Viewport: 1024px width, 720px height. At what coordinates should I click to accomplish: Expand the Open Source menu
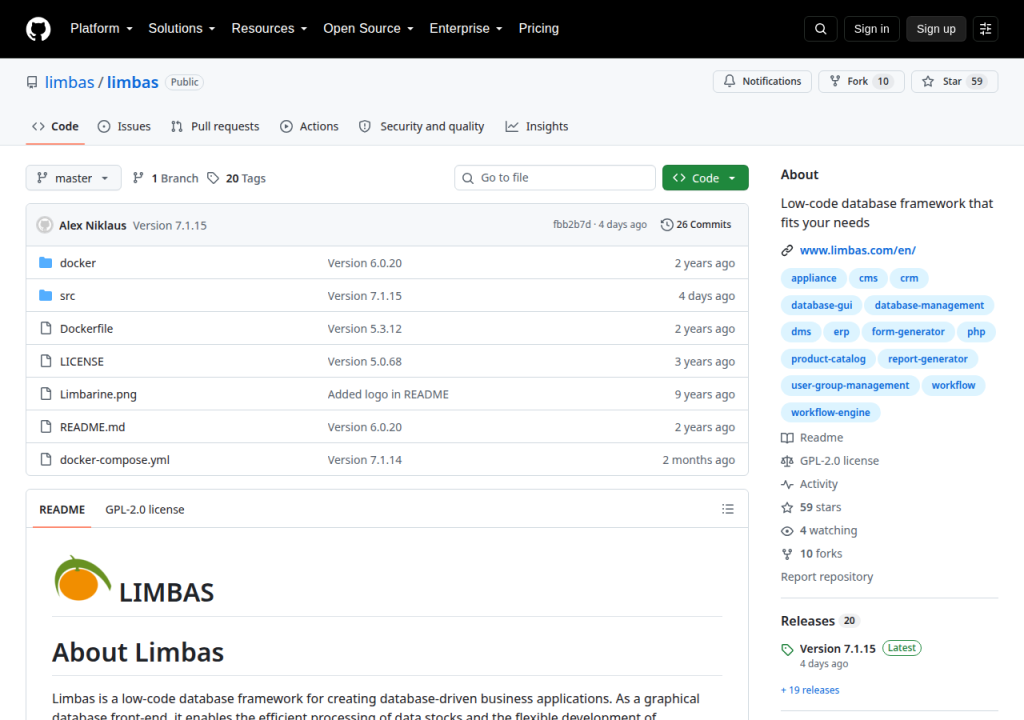pyautogui.click(x=368, y=29)
